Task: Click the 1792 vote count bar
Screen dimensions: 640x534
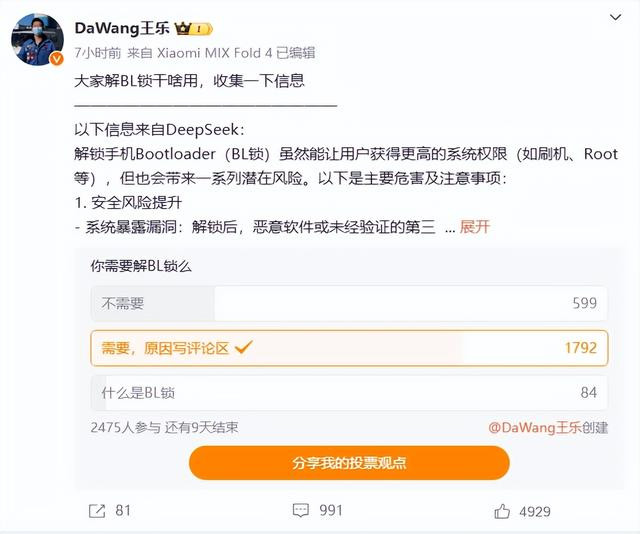Action: (580, 348)
